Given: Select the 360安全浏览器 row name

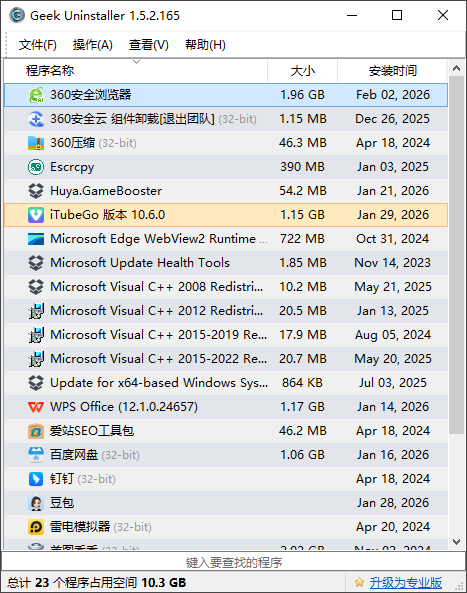Looking at the screenshot, I should [x=91, y=95].
